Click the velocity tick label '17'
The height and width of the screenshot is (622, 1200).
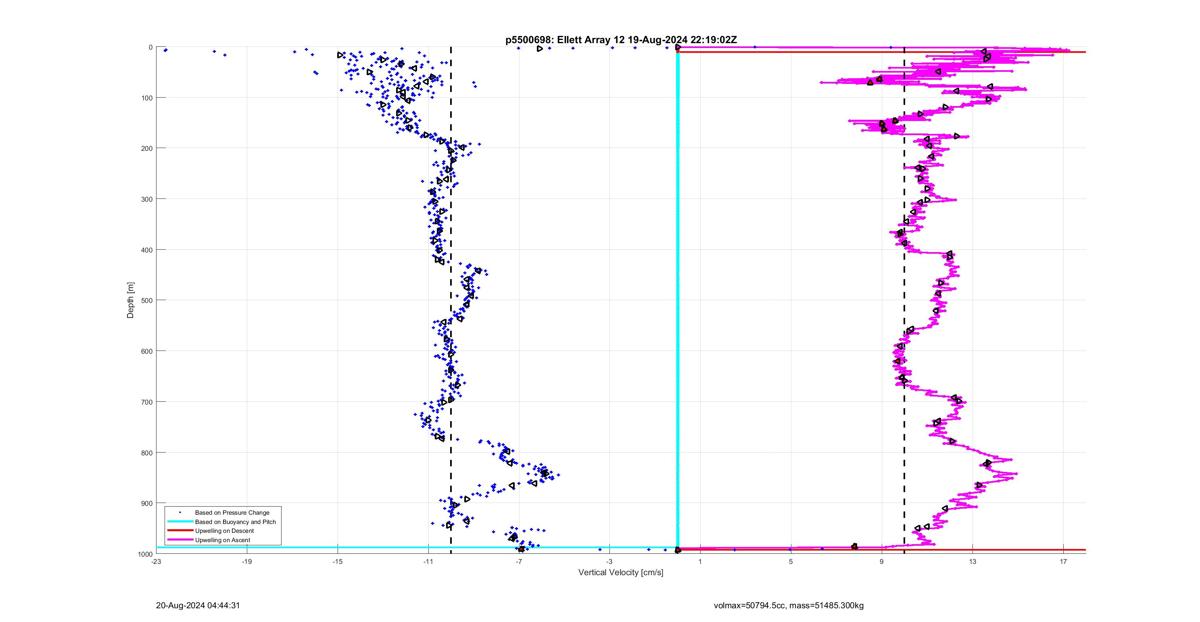point(1063,562)
